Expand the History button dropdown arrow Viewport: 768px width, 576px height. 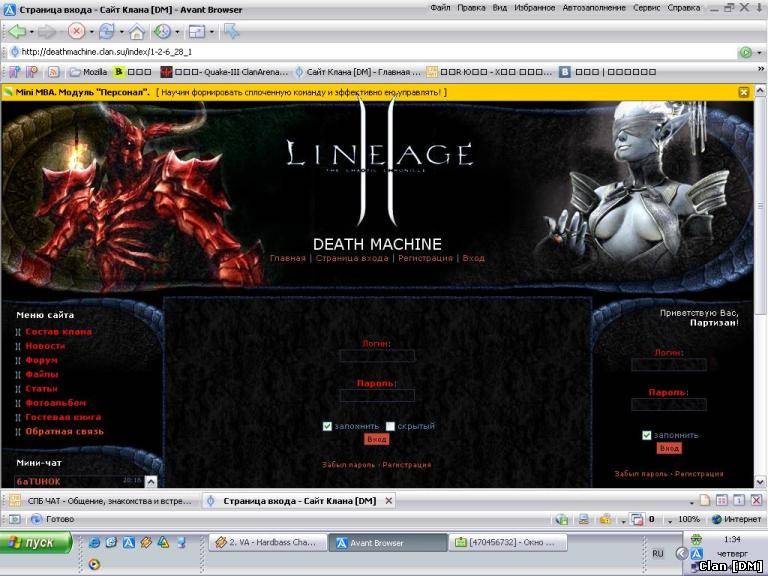pos(177,32)
